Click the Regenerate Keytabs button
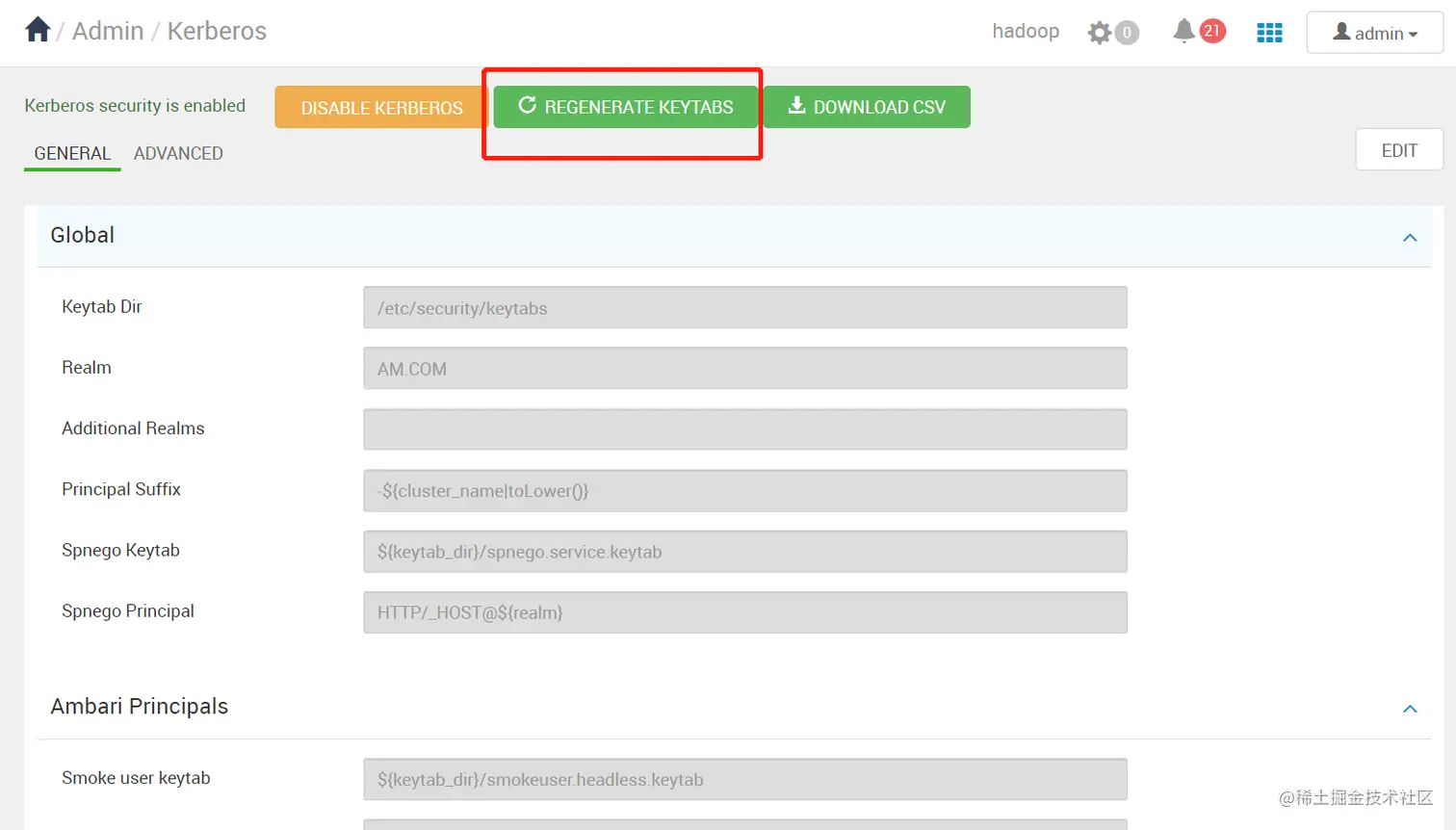Image resolution: width=1456 pixels, height=830 pixels. point(626,107)
